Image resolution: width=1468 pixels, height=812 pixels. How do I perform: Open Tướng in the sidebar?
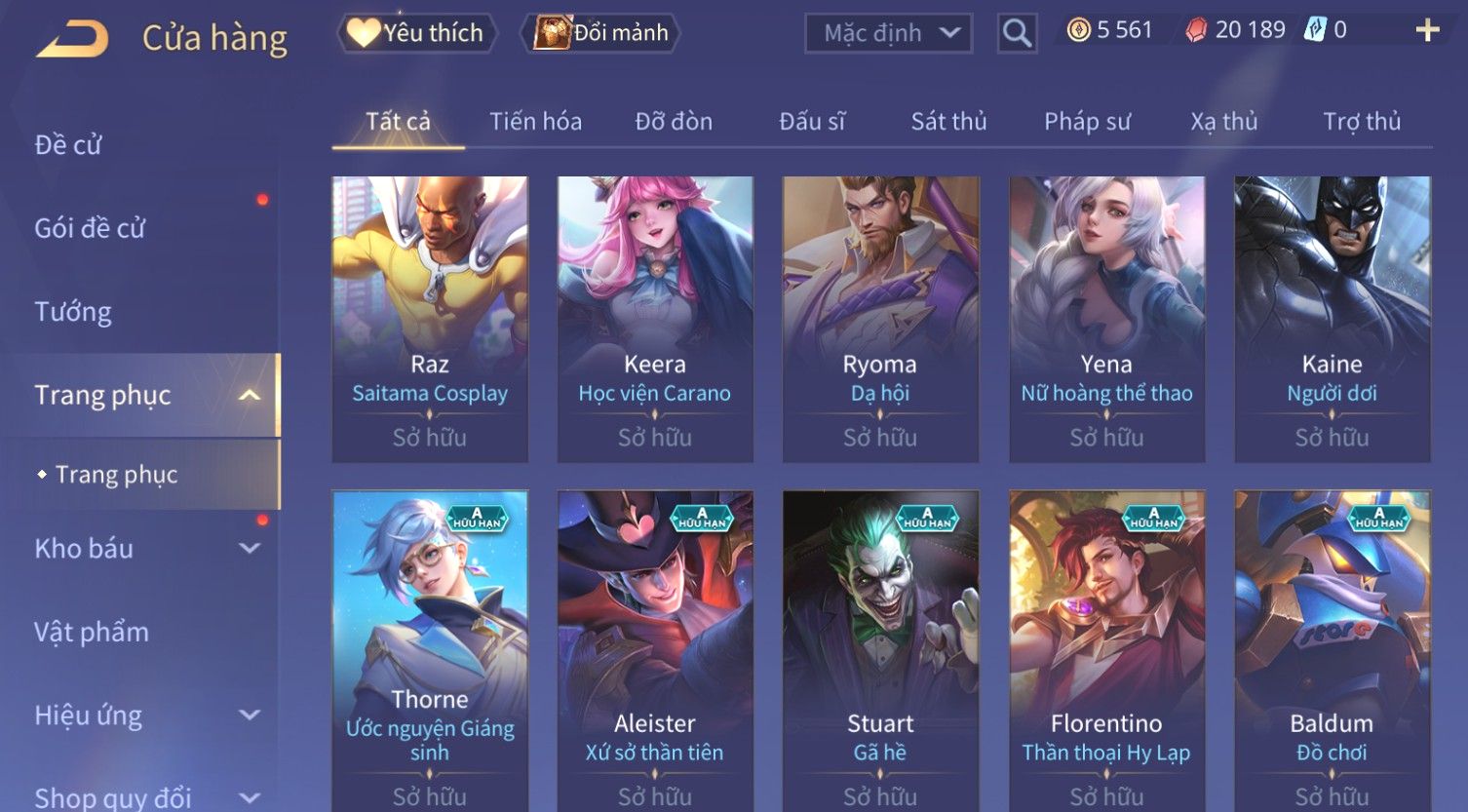pyautogui.click(x=73, y=312)
